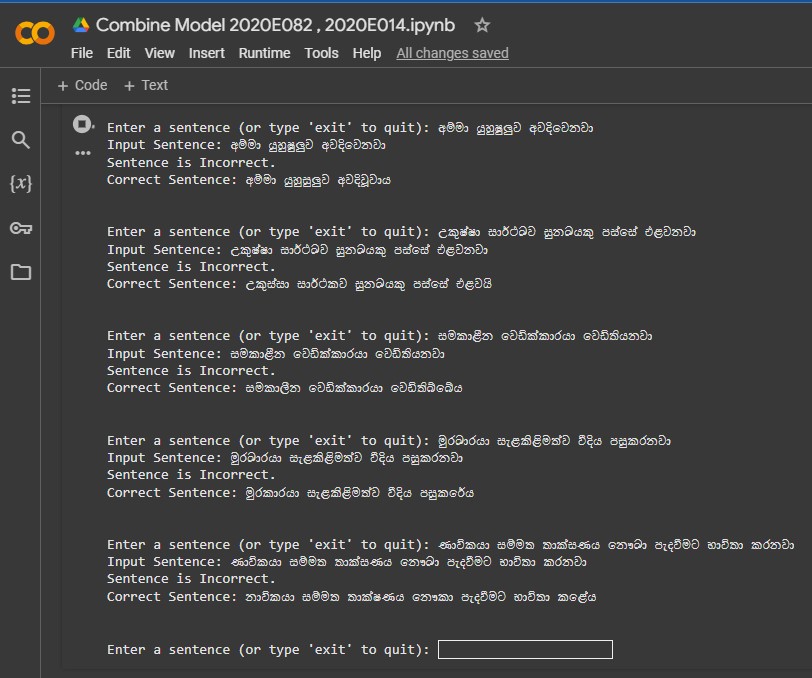This screenshot has height=678, width=812.
Task: Open the View menu
Action: click(159, 53)
